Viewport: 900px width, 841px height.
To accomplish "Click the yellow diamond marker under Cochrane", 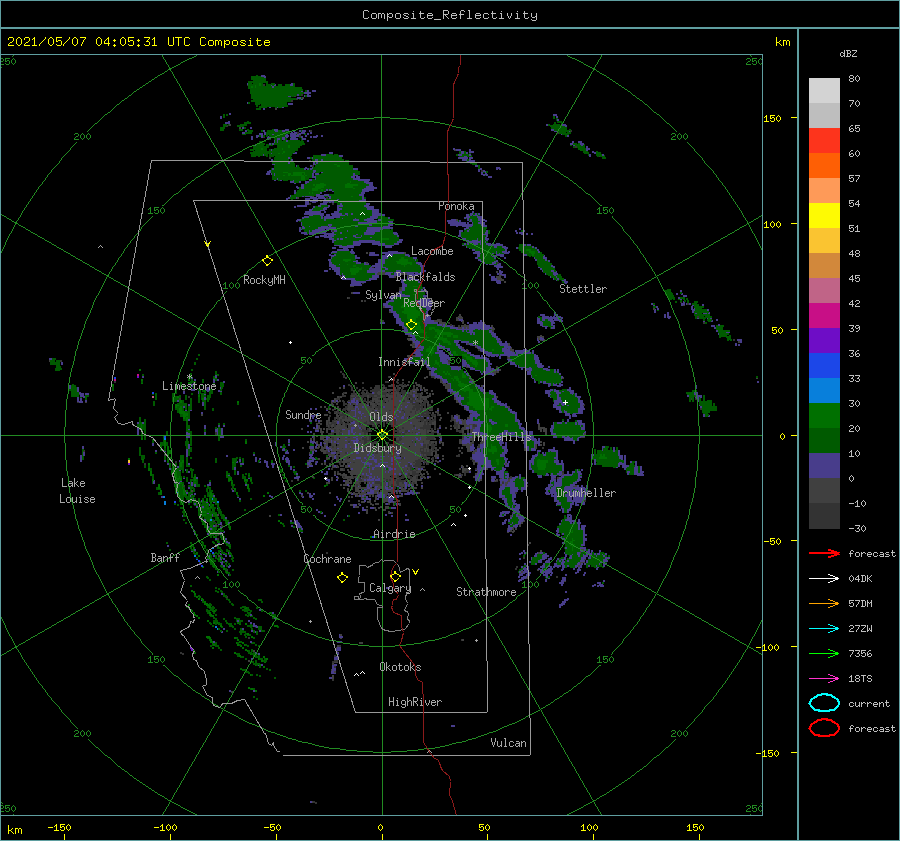I will point(342,578).
